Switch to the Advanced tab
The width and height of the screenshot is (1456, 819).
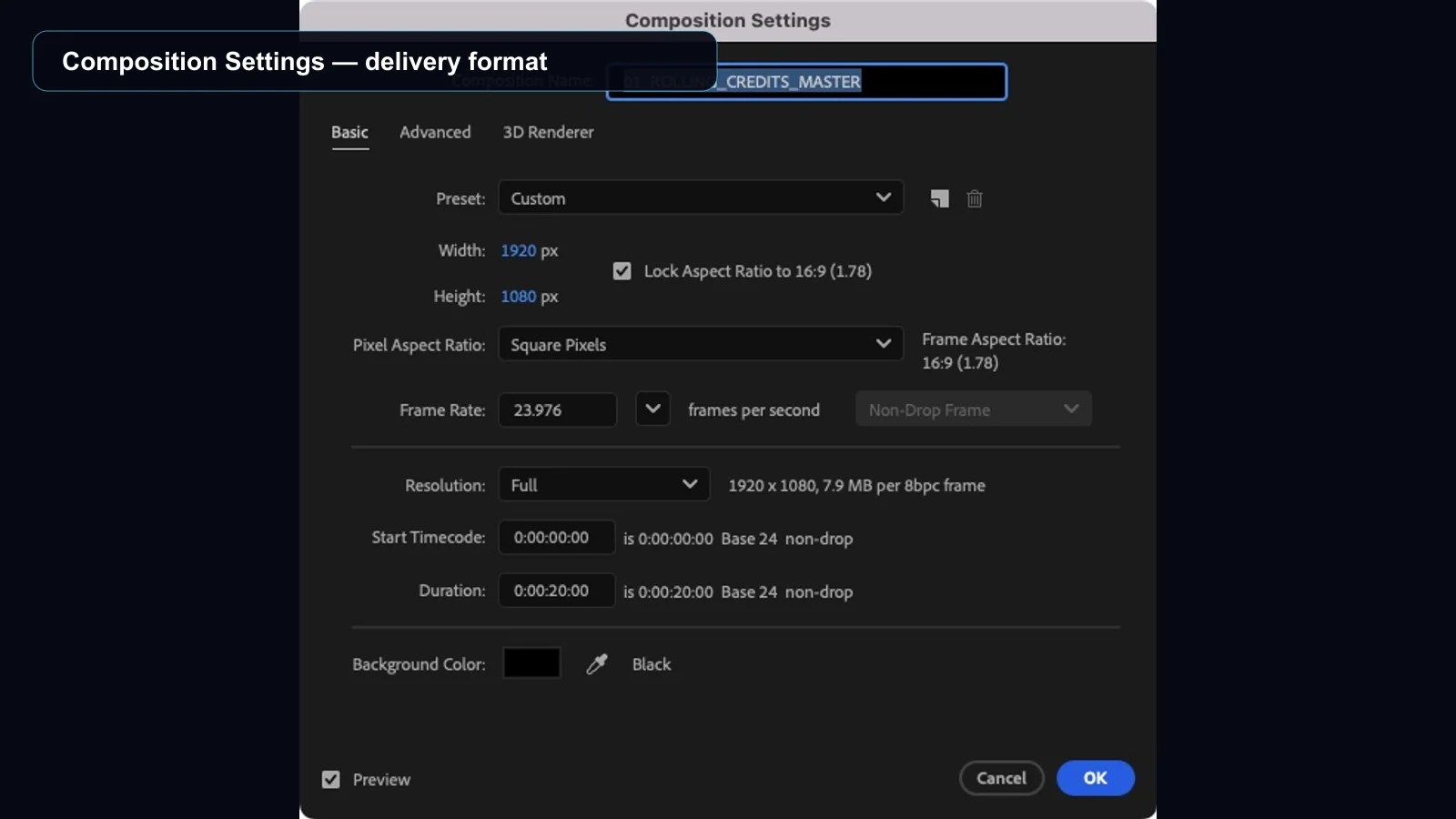pos(435,132)
